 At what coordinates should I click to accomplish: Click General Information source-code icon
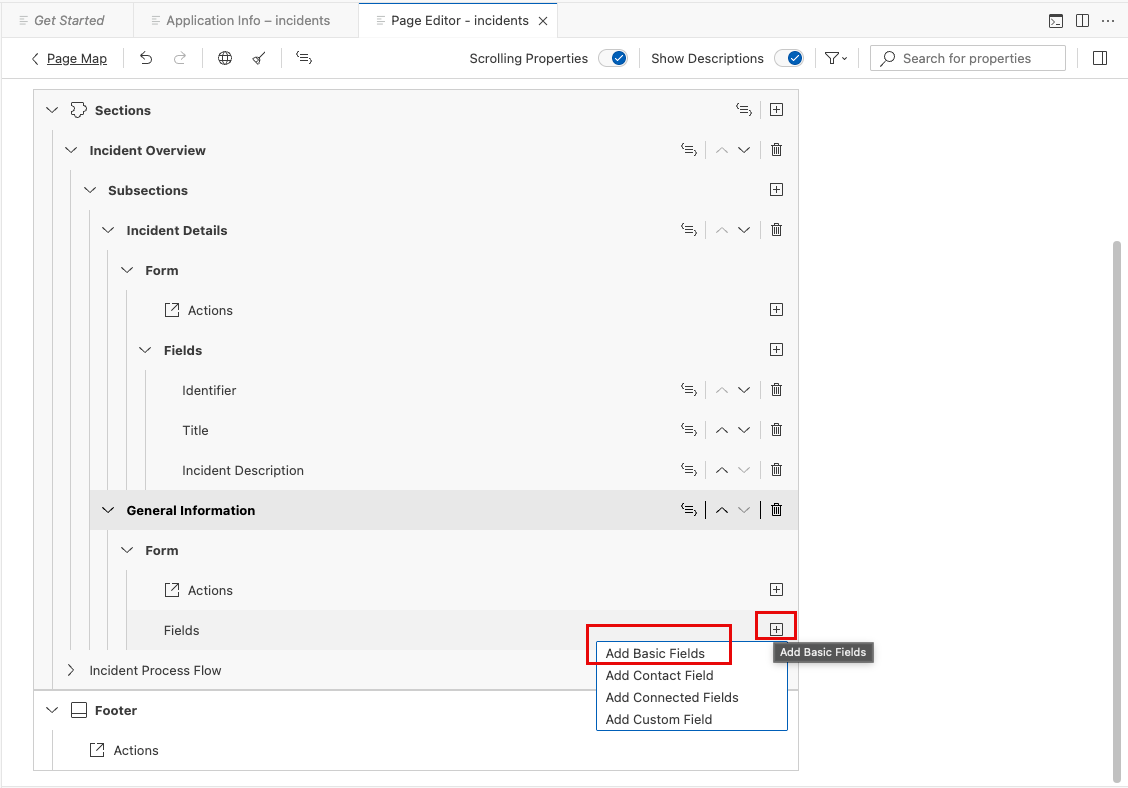(689, 510)
